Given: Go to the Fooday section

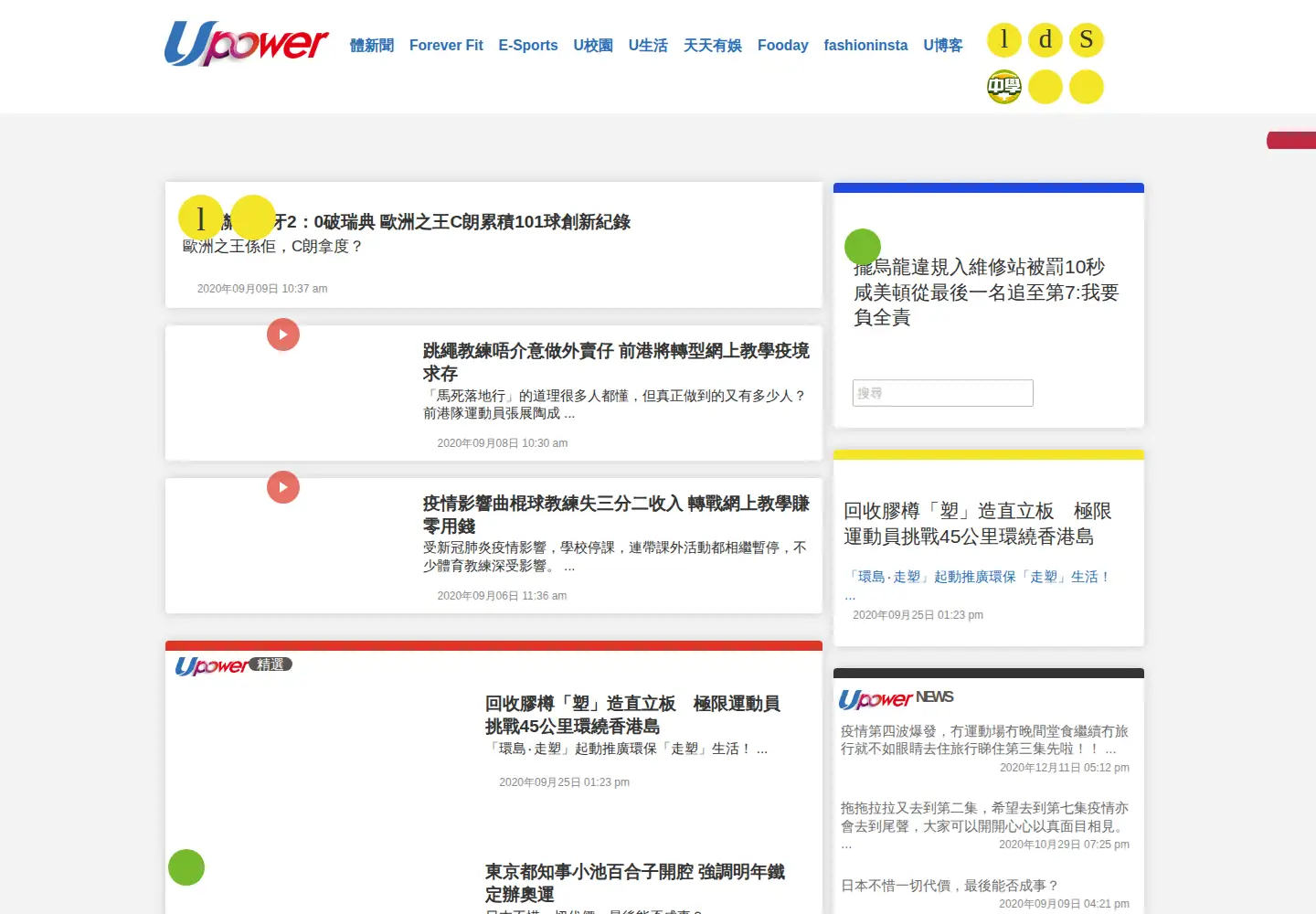Looking at the screenshot, I should pos(783,45).
